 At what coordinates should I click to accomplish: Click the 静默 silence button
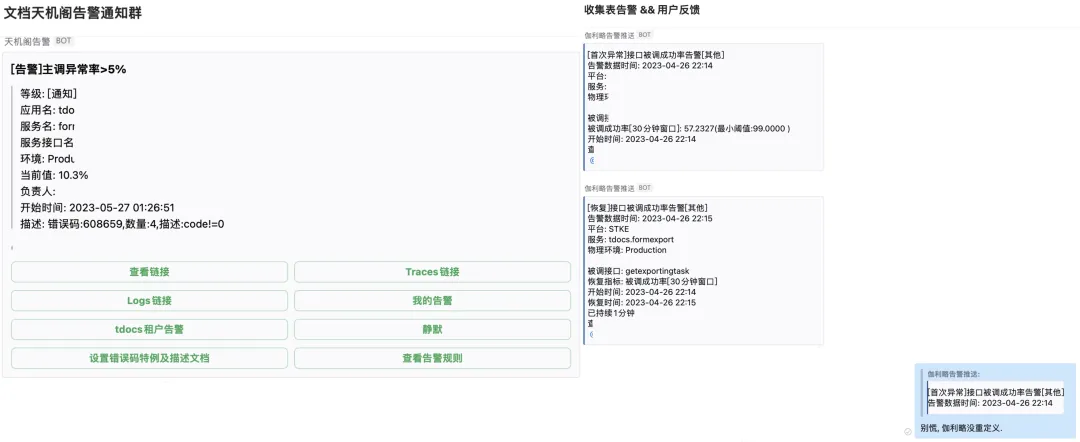click(x=433, y=330)
